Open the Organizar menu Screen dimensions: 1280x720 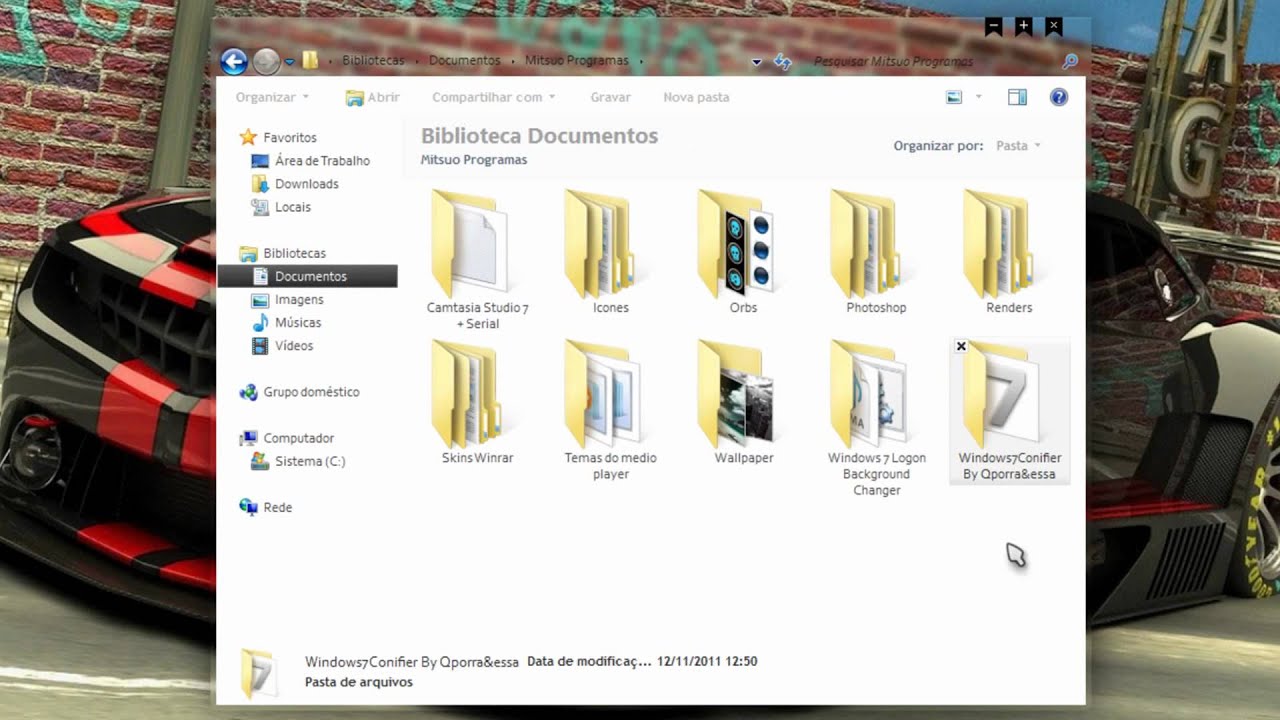pyautogui.click(x=272, y=97)
